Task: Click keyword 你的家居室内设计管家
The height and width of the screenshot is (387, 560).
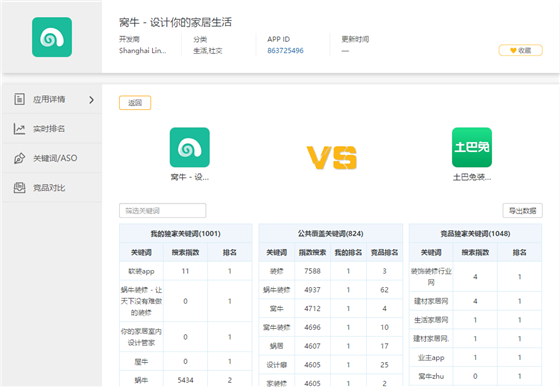Action: click(x=141, y=337)
